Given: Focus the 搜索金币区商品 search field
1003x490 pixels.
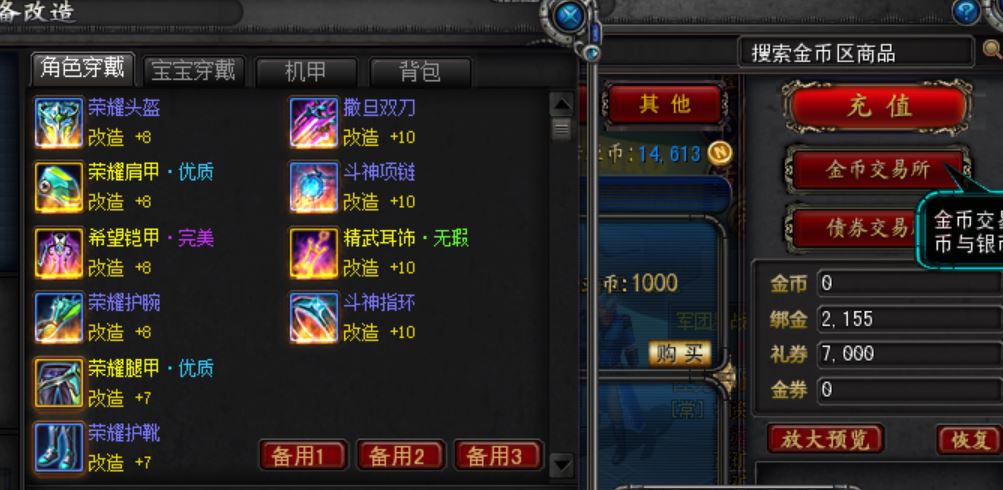Looking at the screenshot, I should point(856,52).
